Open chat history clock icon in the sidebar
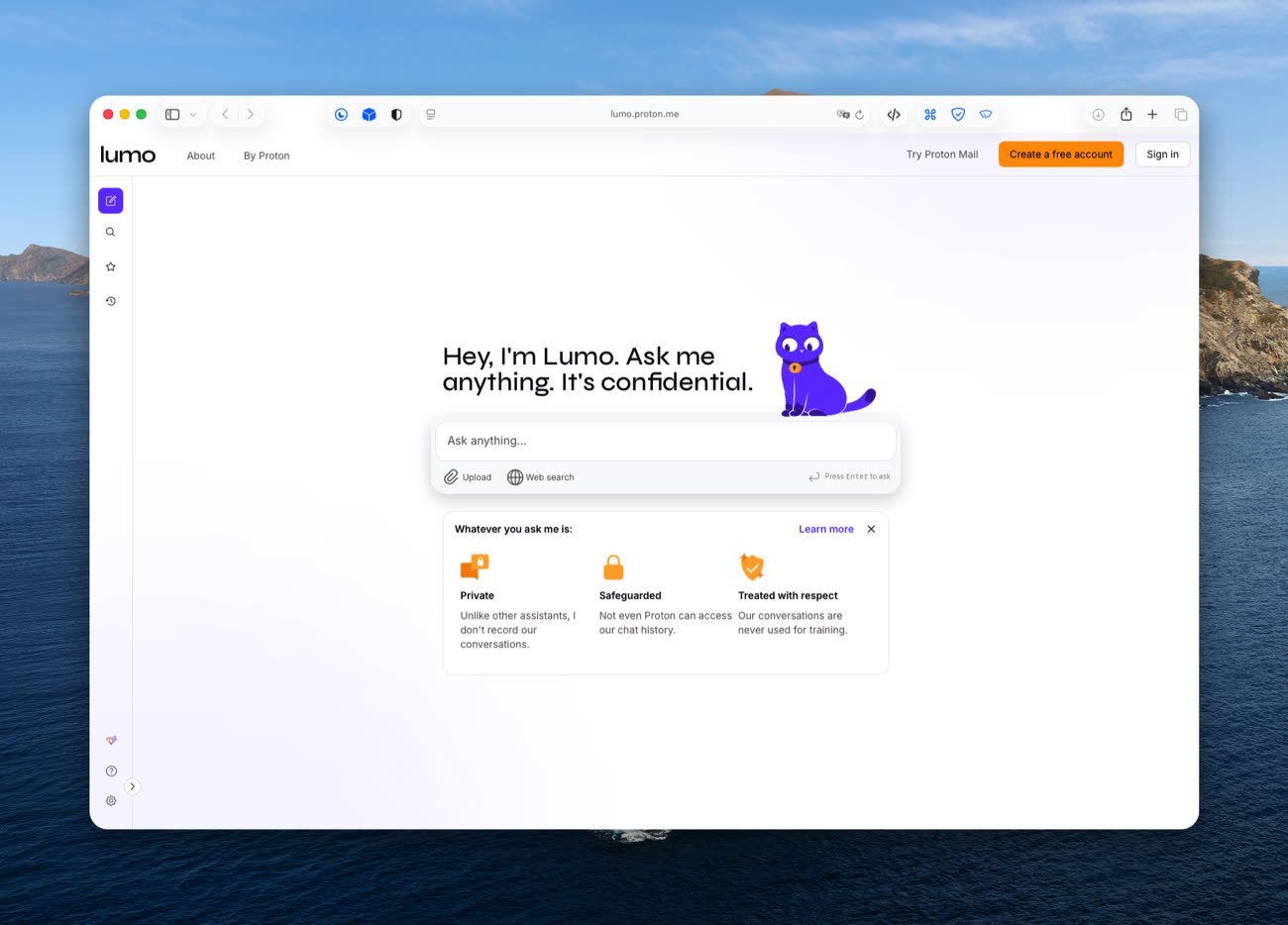Screen dimensions: 1288x925 (111, 301)
